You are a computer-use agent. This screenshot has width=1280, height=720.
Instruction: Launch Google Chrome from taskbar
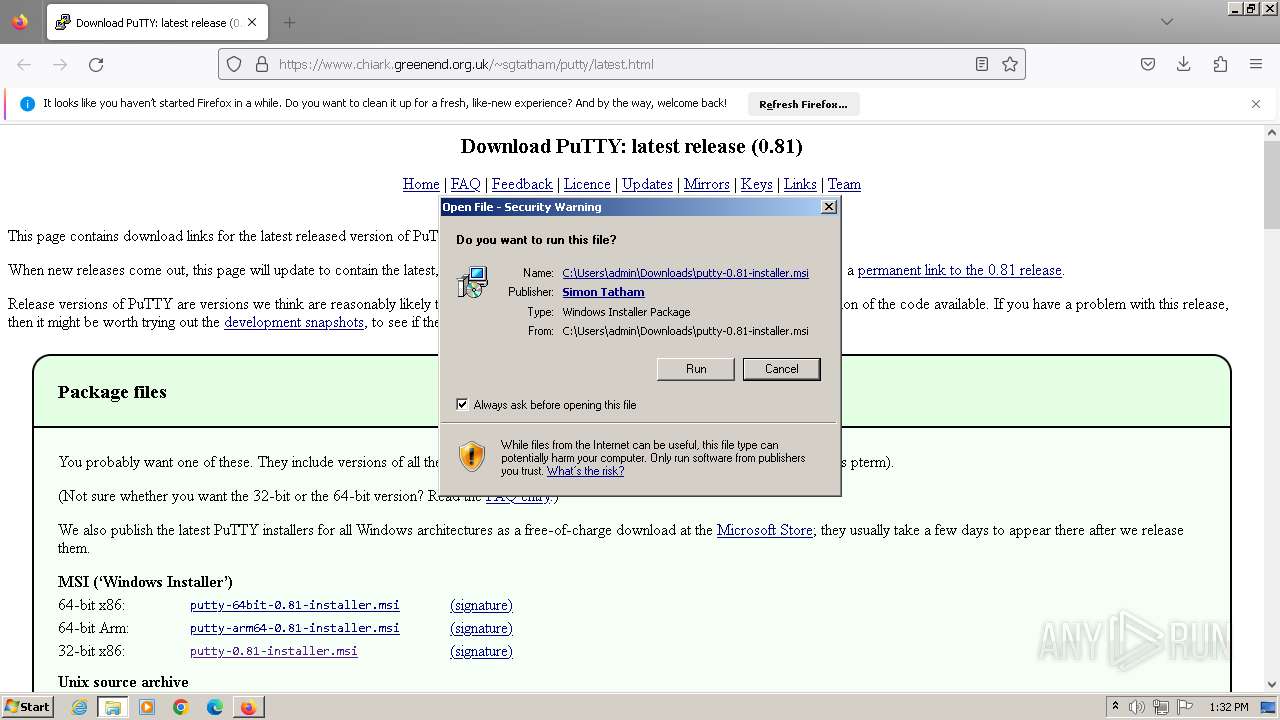point(181,707)
